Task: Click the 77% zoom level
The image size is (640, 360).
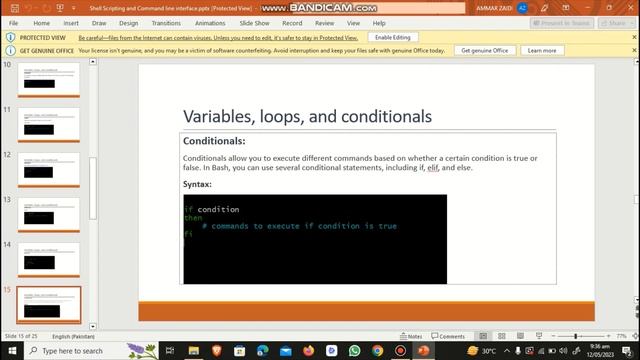Action: click(x=621, y=336)
